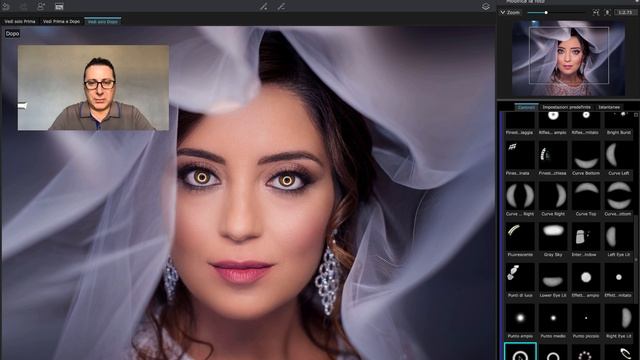Select the second brush tool icon
The height and width of the screenshot is (360, 640).
point(282,7)
